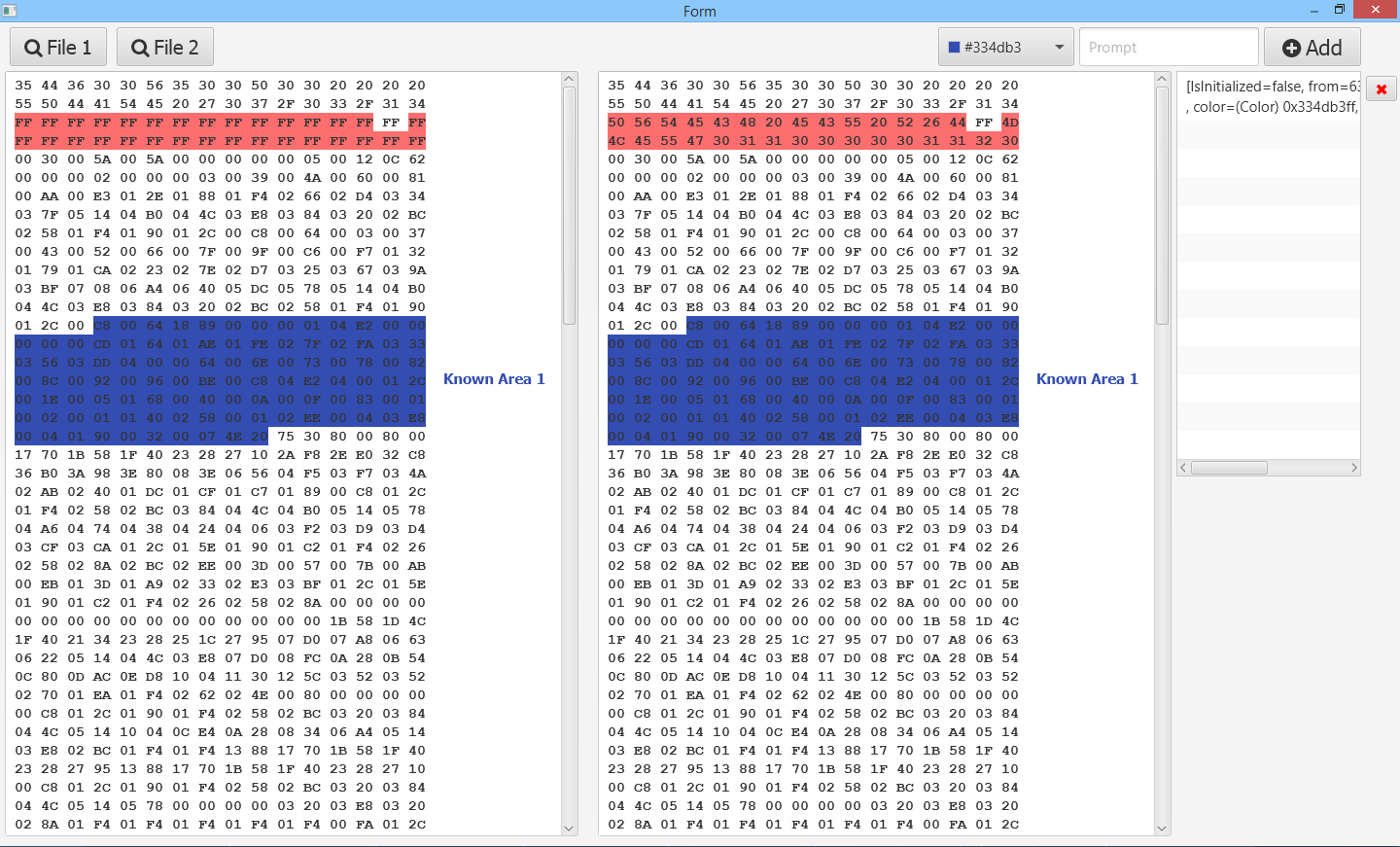Viewport: 1400px width, 847px height.
Task: Click white FF byte in left red row
Action: pyautogui.click(x=390, y=123)
